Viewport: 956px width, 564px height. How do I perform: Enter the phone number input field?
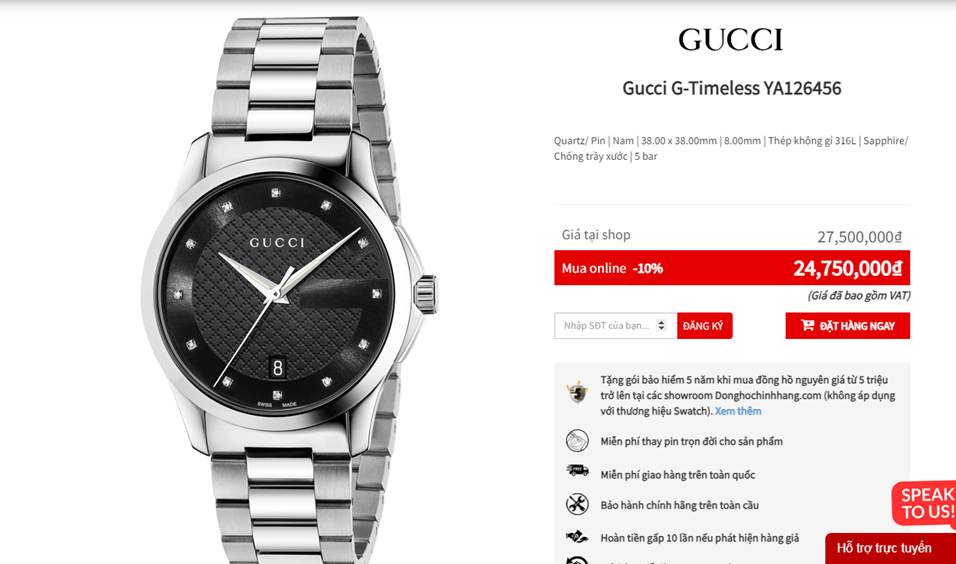[607, 326]
